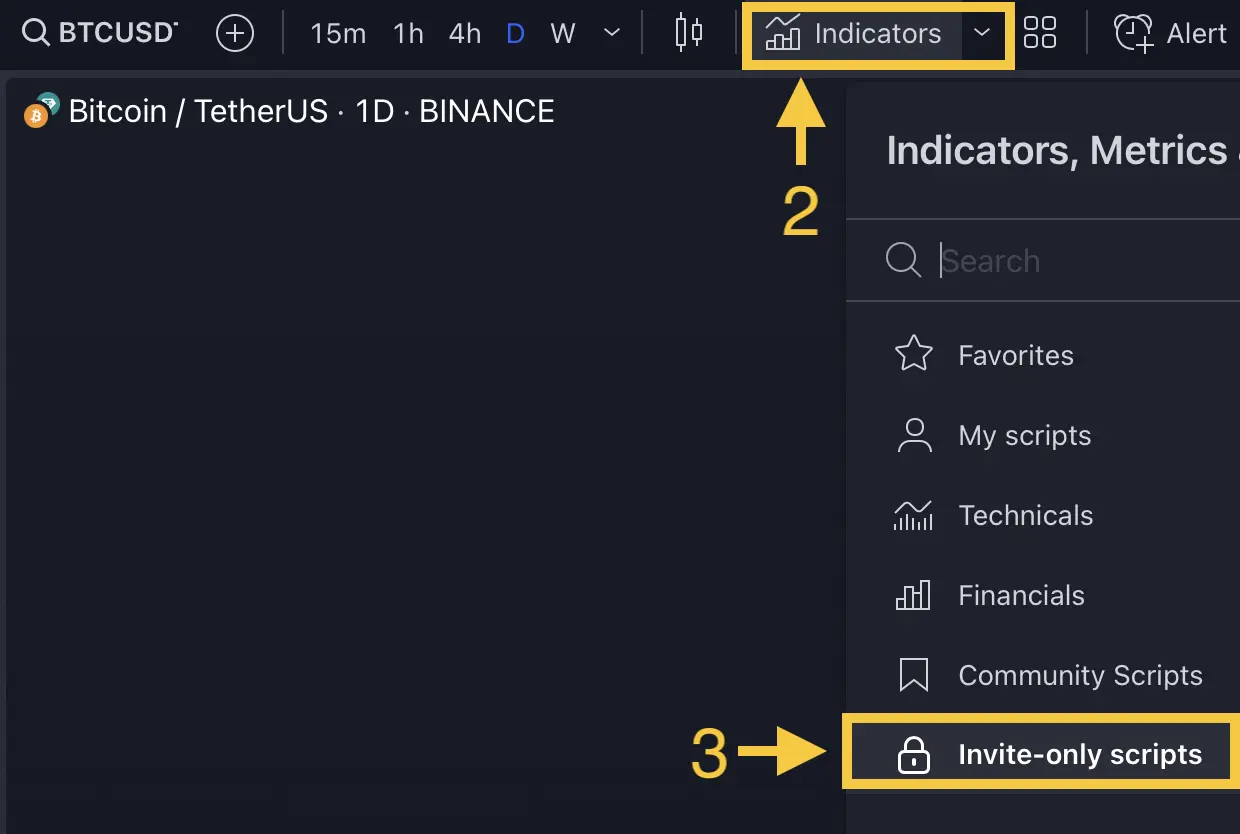Image resolution: width=1240 pixels, height=834 pixels.
Task: Click the Bitcoin coin logo icon
Action: pyautogui.click(x=38, y=111)
